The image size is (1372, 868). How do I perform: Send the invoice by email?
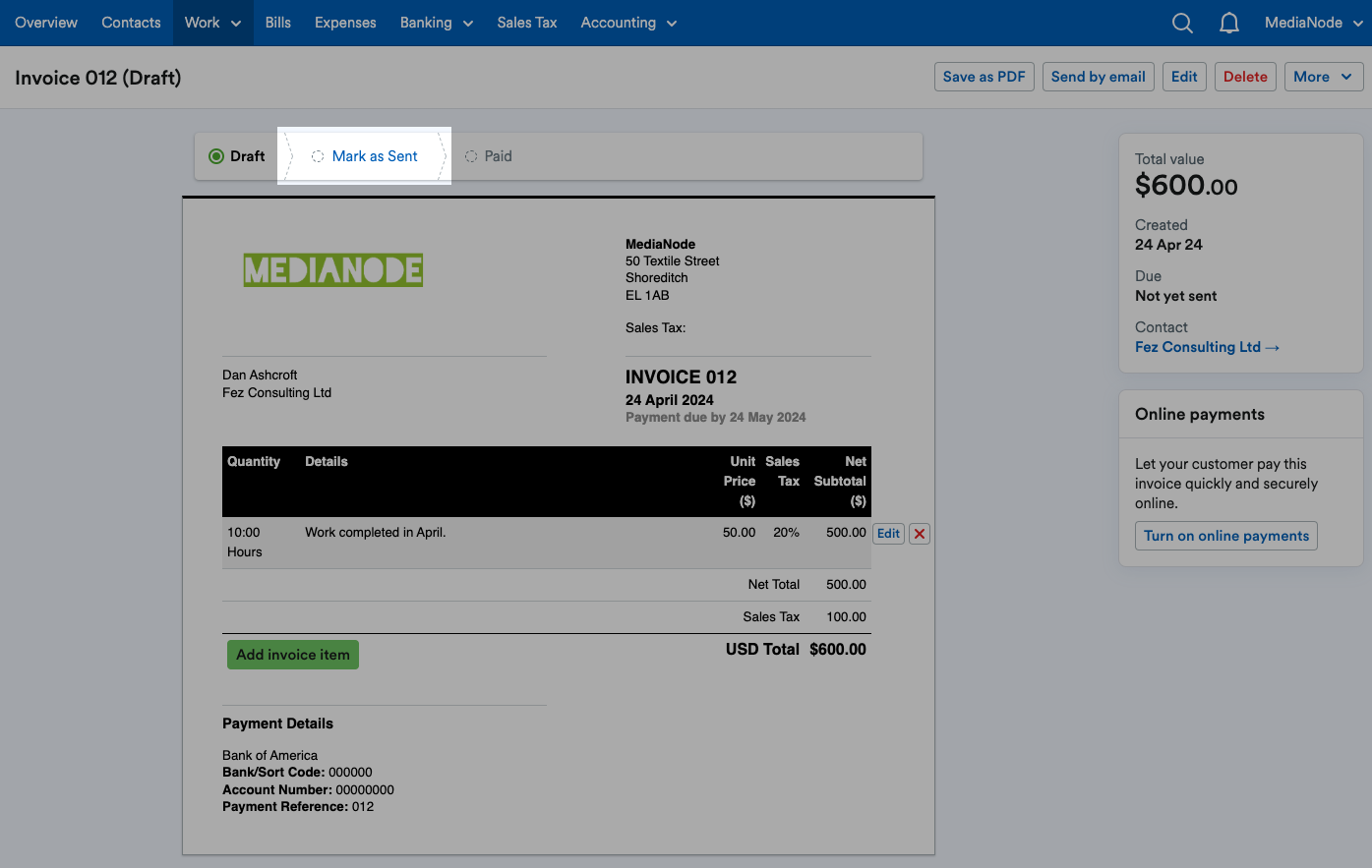[x=1099, y=77]
